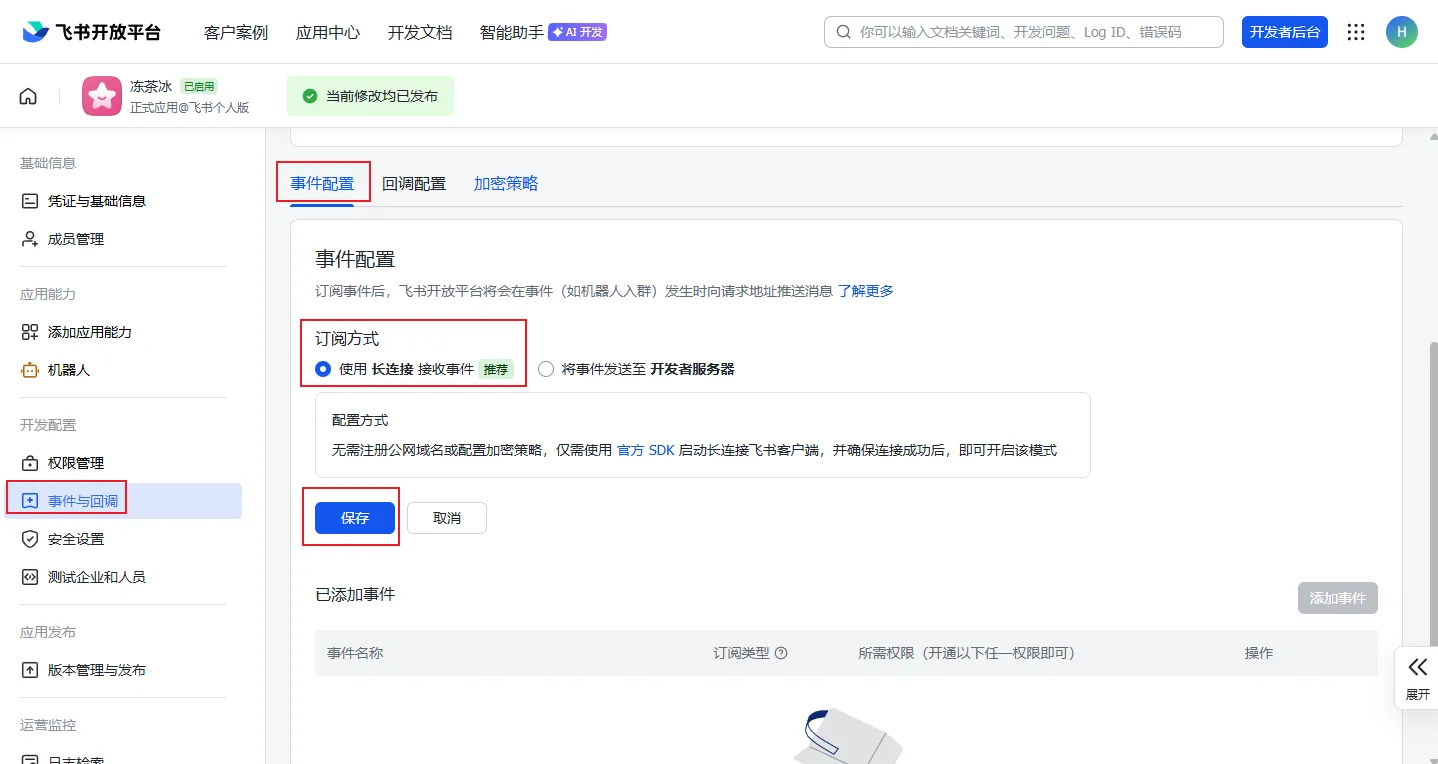Viewport: 1438px width, 764px height.
Task: Click help icon next to 订阅类型
Action: pos(782,653)
